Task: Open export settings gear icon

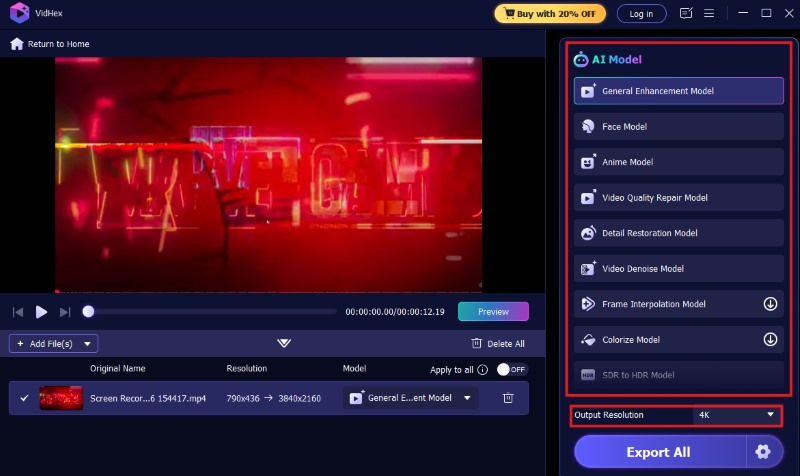Action: click(x=763, y=452)
